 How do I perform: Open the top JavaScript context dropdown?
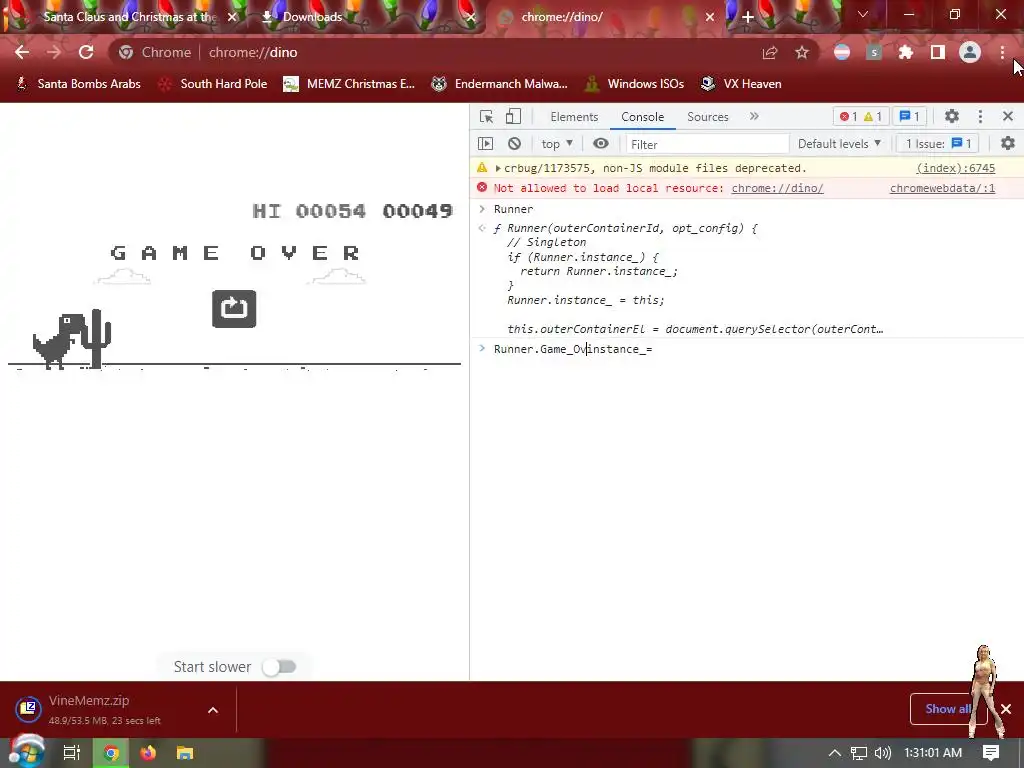coord(556,144)
